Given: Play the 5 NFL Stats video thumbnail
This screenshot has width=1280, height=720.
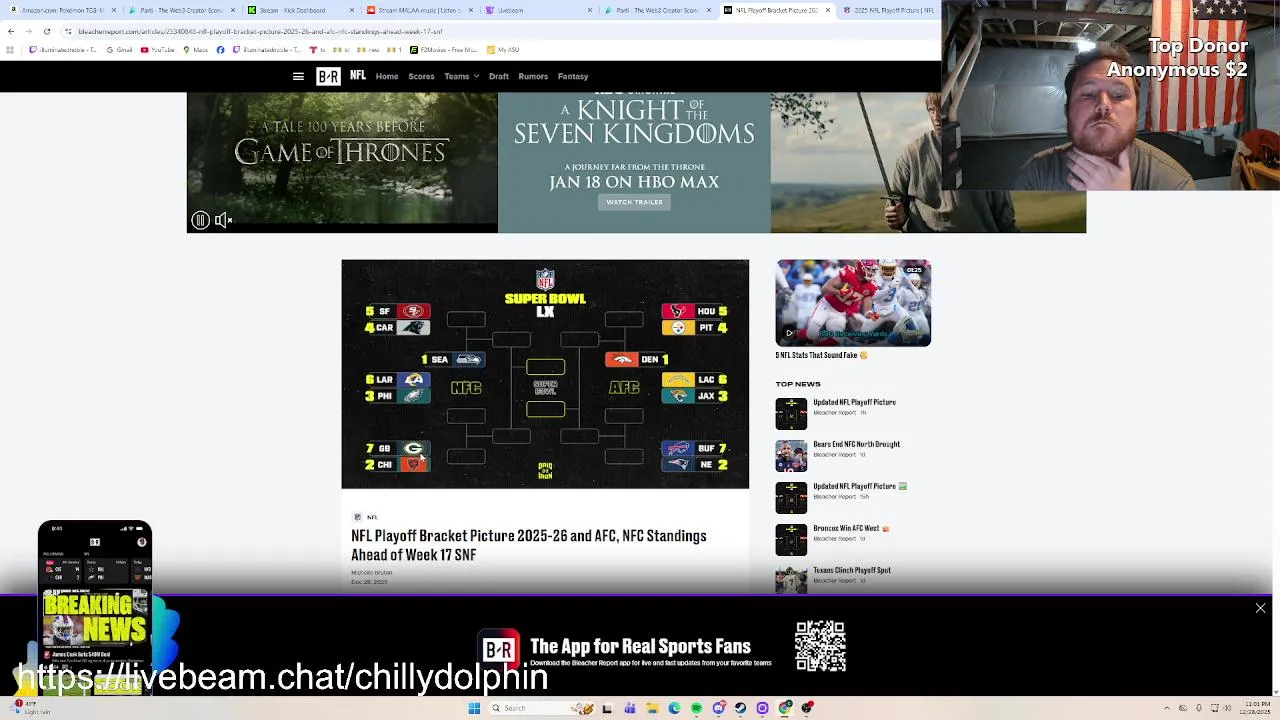Looking at the screenshot, I should coord(853,303).
